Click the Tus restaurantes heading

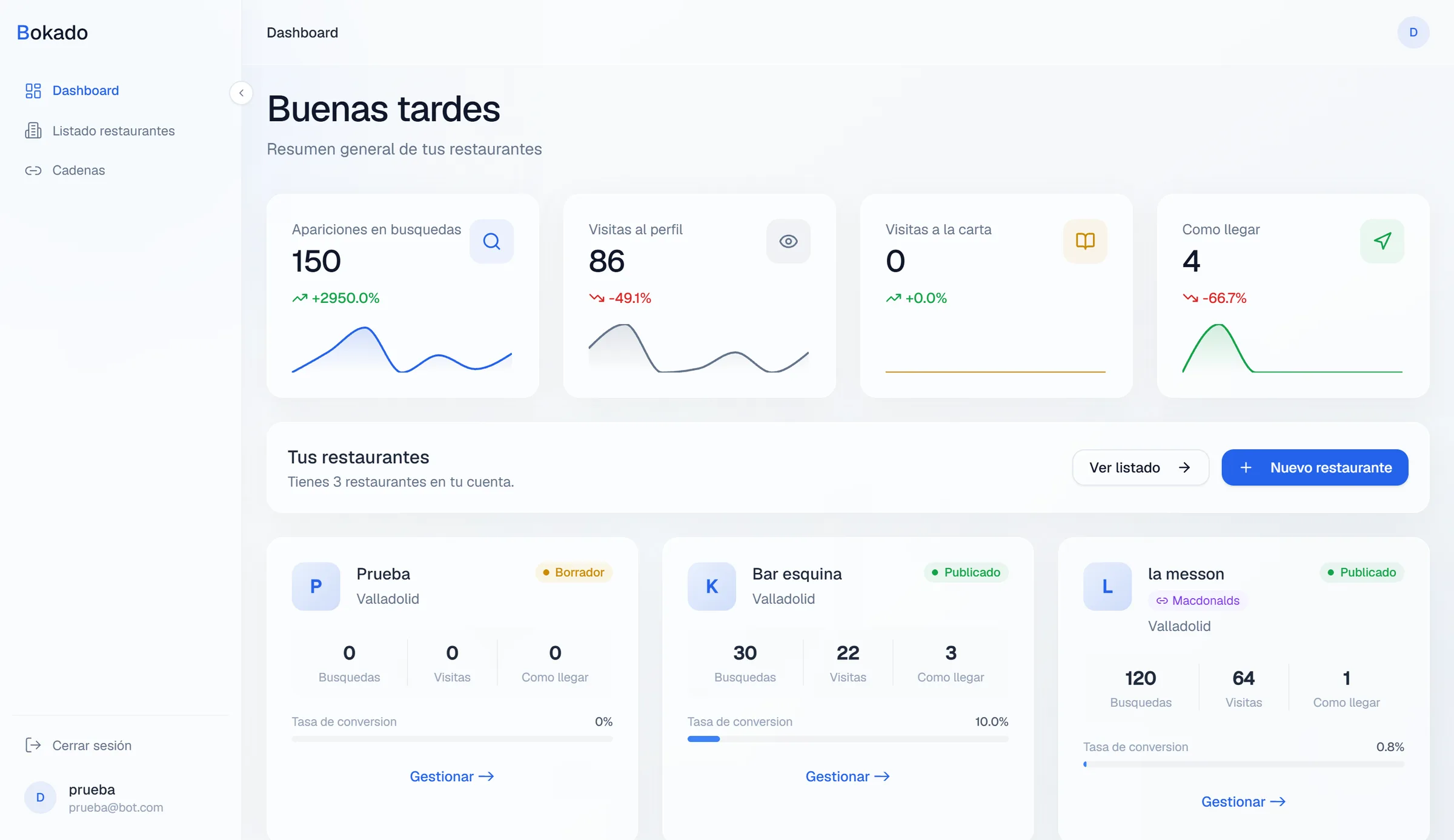pyautogui.click(x=358, y=457)
